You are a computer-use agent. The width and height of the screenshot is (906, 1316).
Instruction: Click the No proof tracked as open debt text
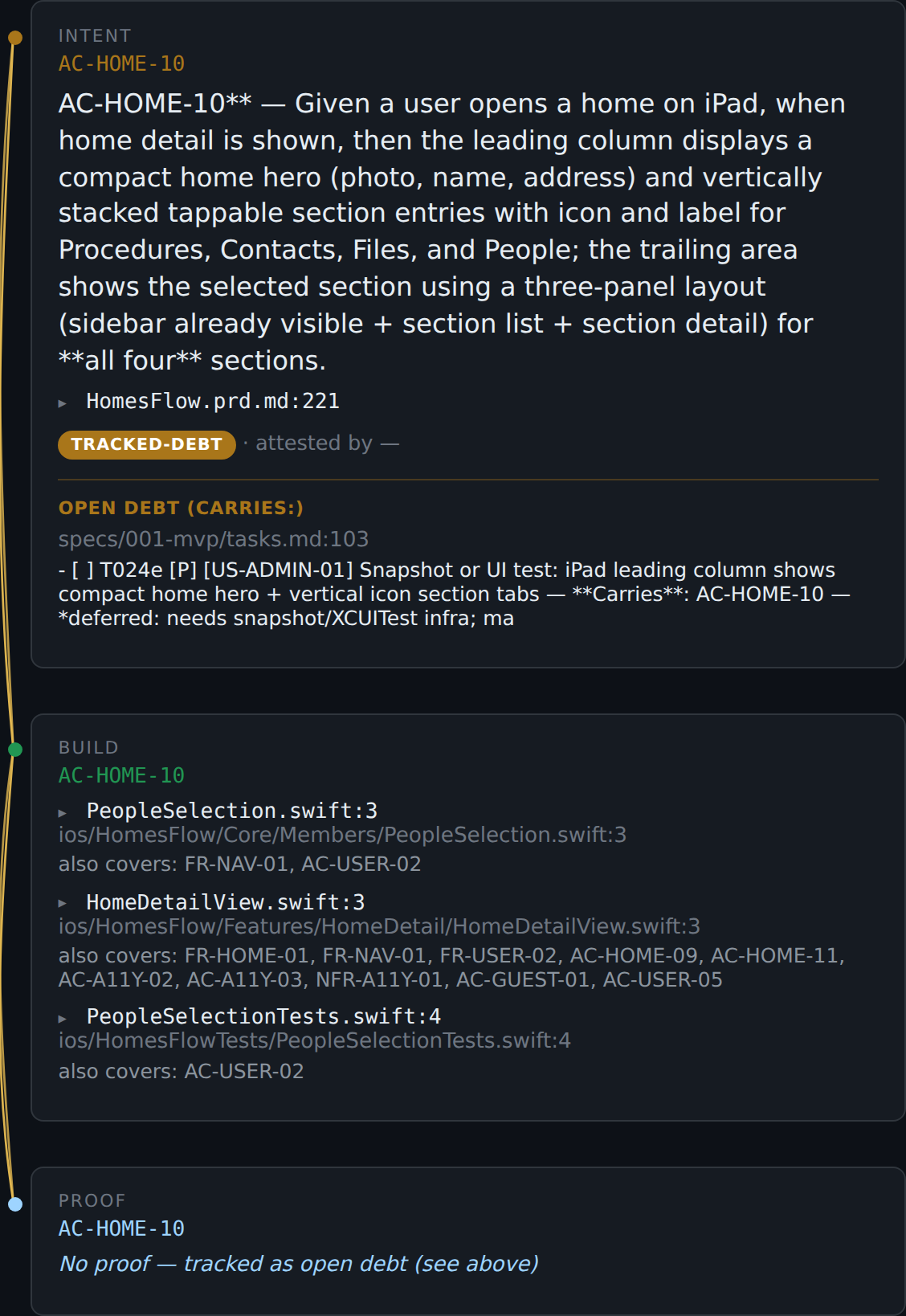(299, 1264)
